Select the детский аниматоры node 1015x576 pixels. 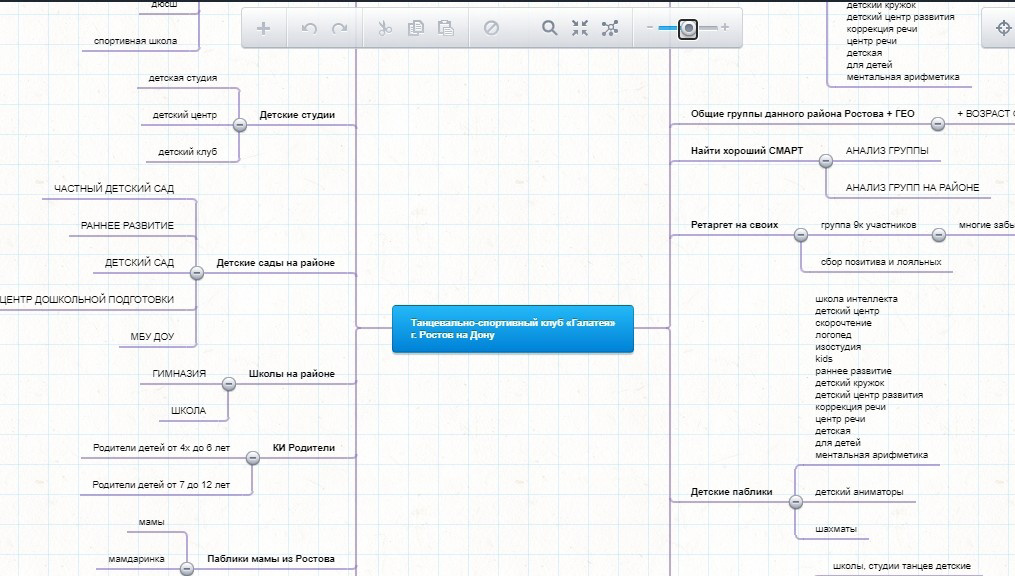pos(859,491)
